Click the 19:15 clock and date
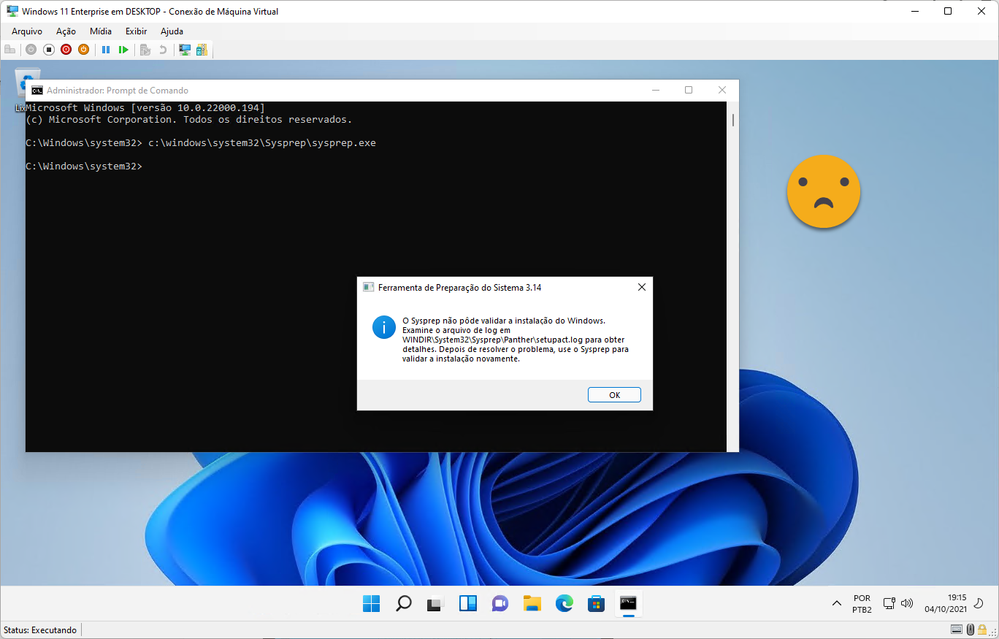This screenshot has height=639, width=999. click(x=946, y=603)
